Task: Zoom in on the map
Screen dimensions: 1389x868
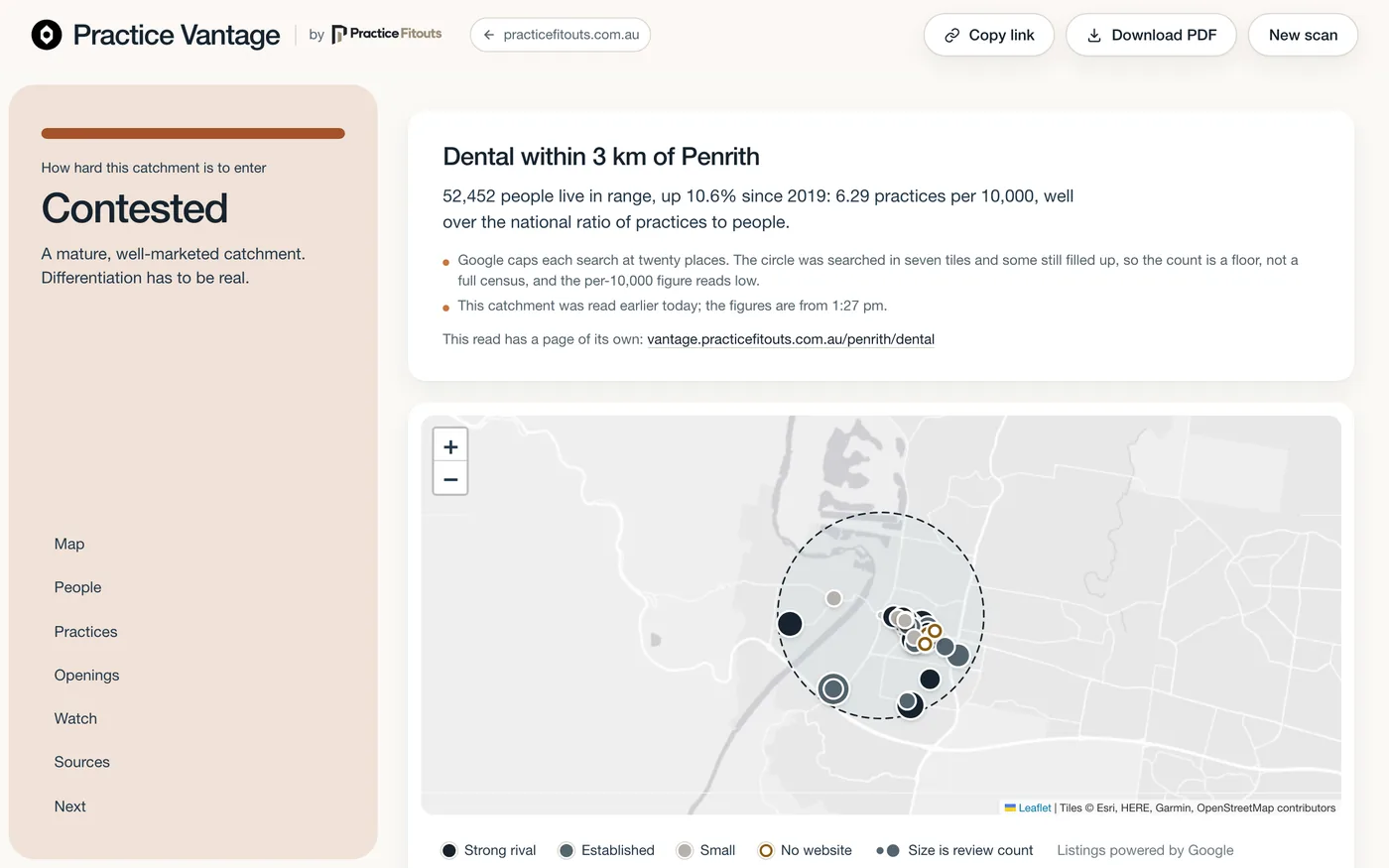Action: tap(450, 446)
